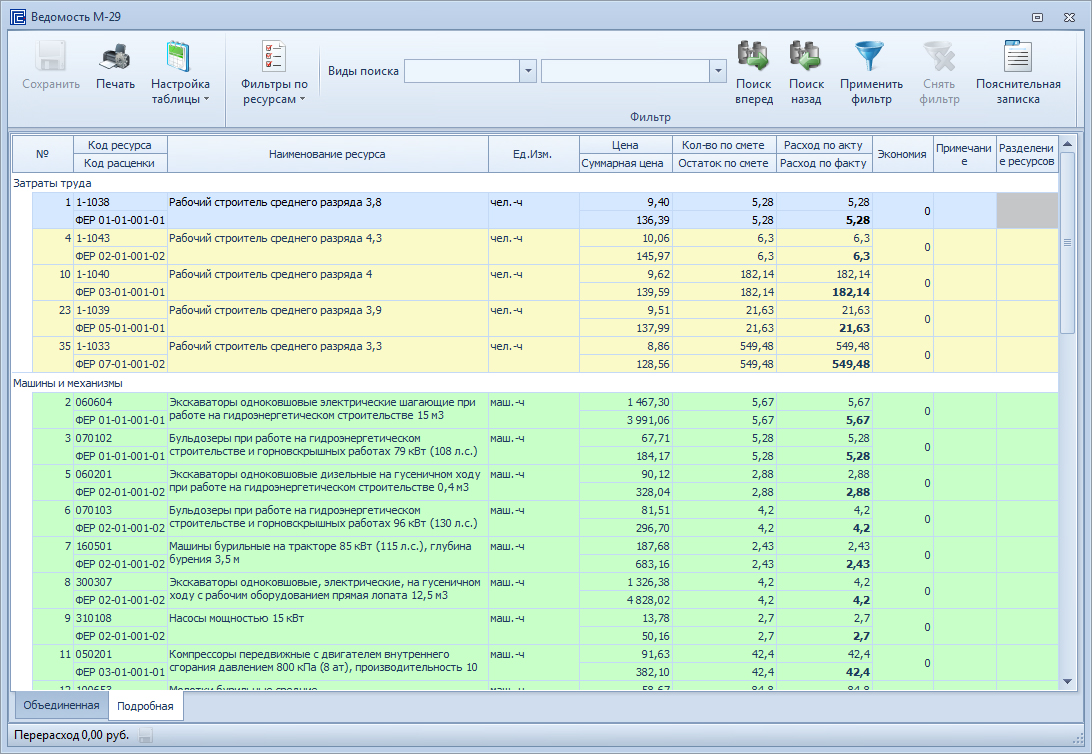This screenshot has height=754, width=1092.
Task: Click the bold fact value 182,14
Action: point(851,292)
